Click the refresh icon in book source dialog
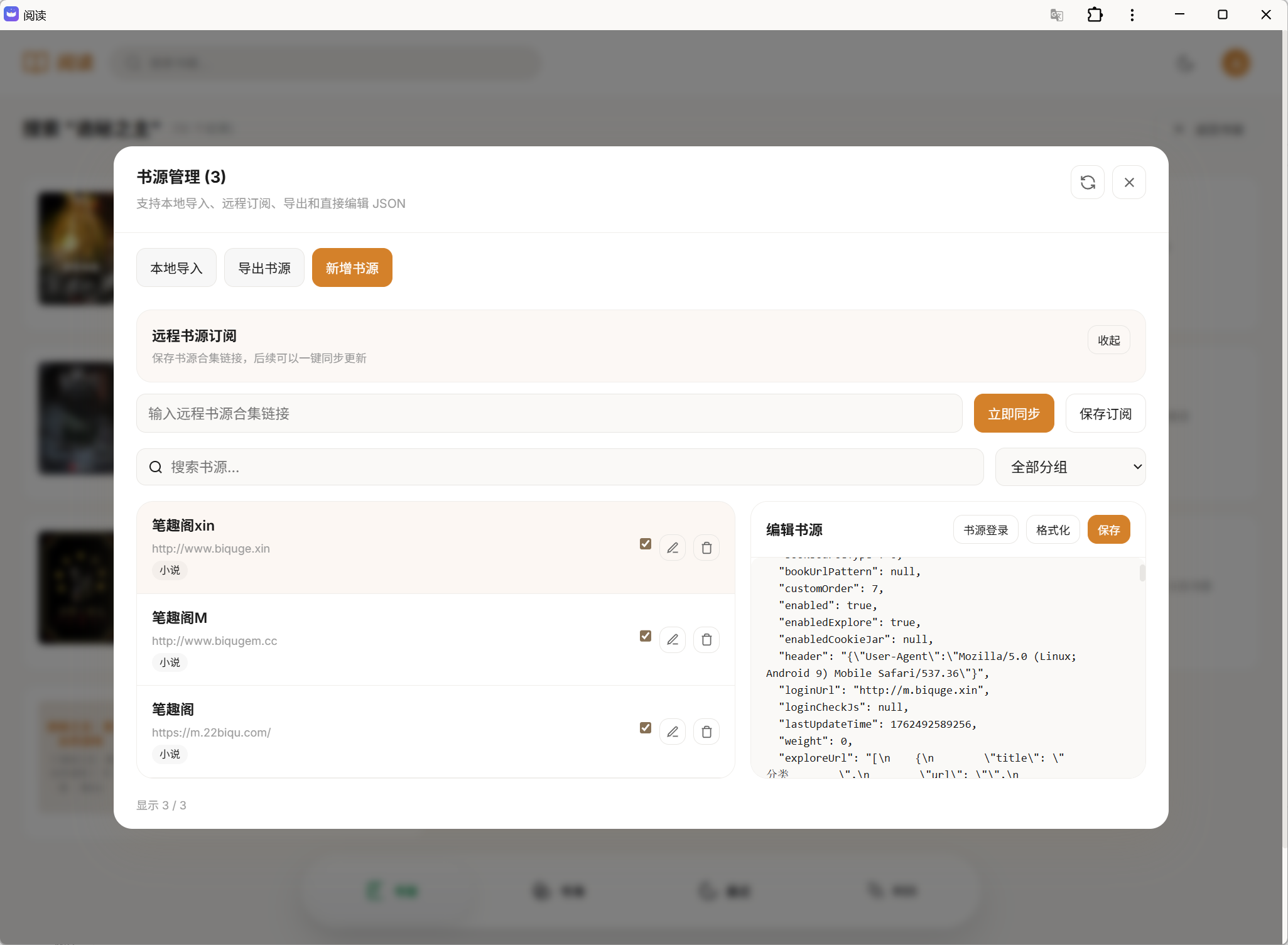The height and width of the screenshot is (945, 1288). coord(1087,182)
